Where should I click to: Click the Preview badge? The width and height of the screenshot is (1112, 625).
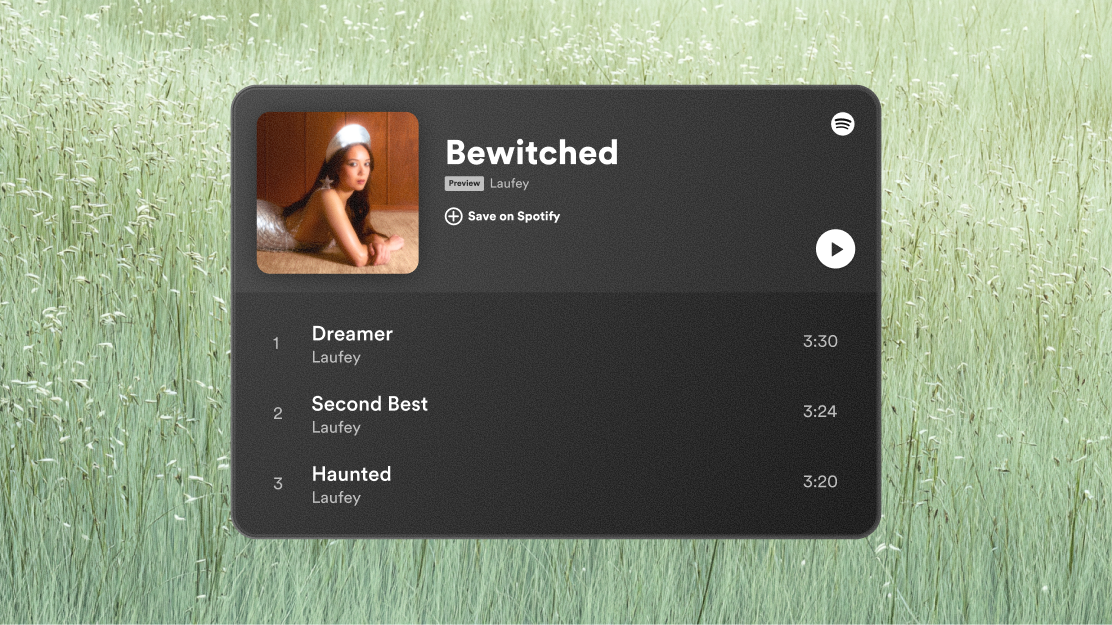click(465, 183)
